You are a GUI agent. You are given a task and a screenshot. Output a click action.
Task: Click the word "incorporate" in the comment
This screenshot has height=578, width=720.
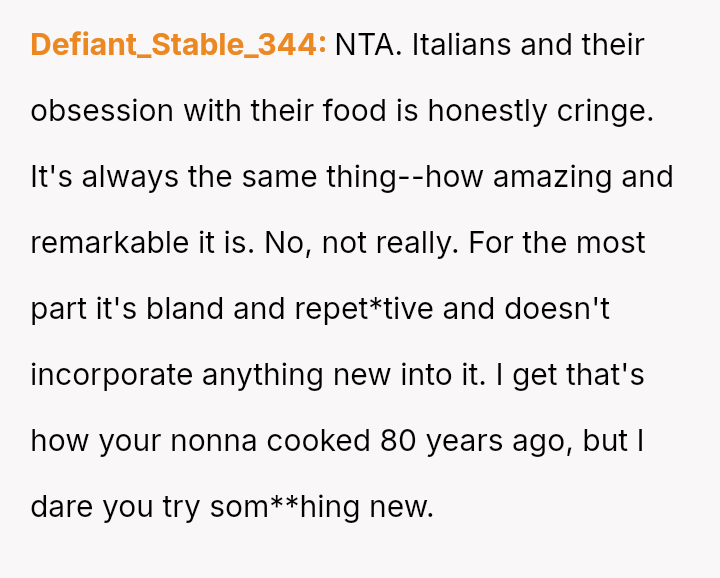pyautogui.click(x=112, y=375)
